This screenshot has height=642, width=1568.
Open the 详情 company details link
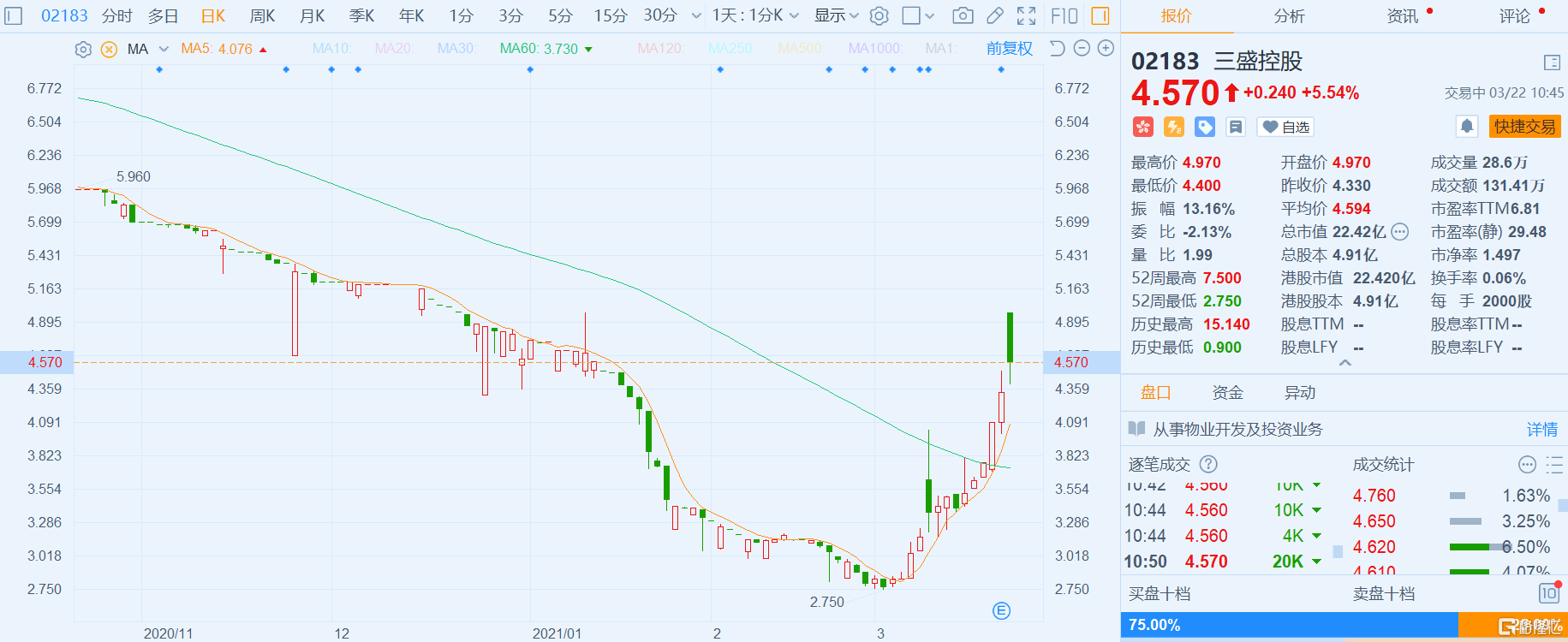coord(1541,430)
